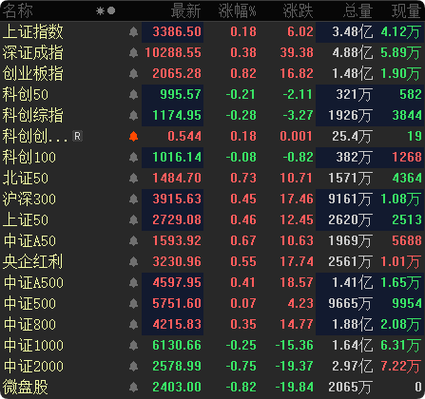Click the alert bell for 科创综指
This screenshot has width=425, height=399.
133,116
